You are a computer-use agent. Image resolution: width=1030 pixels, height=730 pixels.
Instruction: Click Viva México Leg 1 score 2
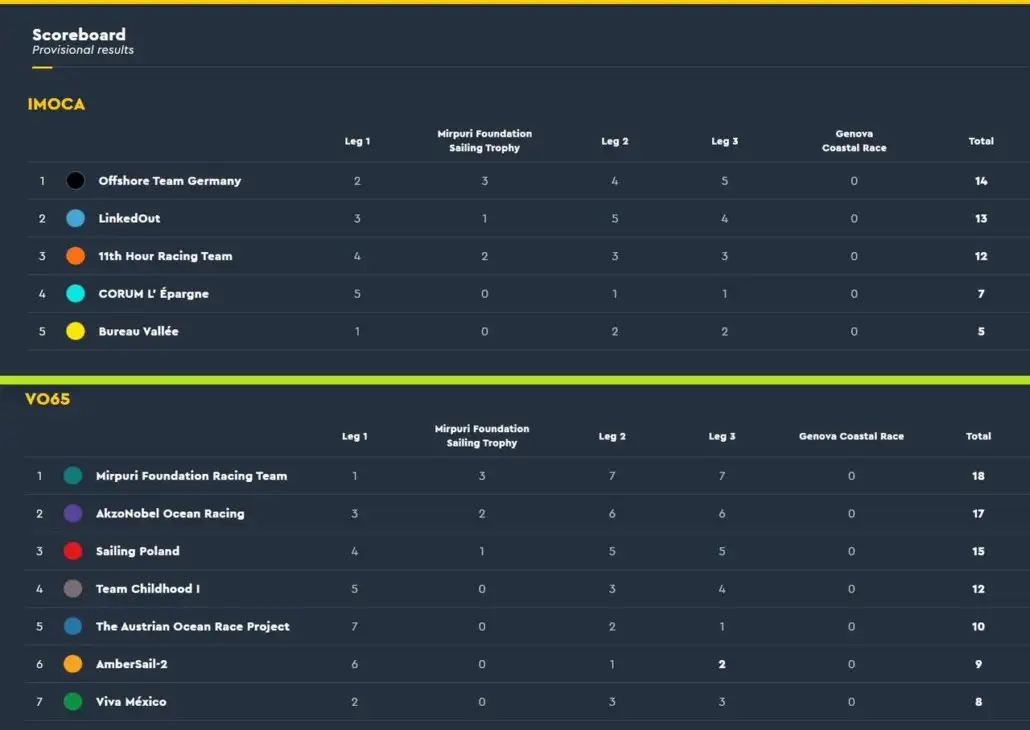tap(355, 702)
